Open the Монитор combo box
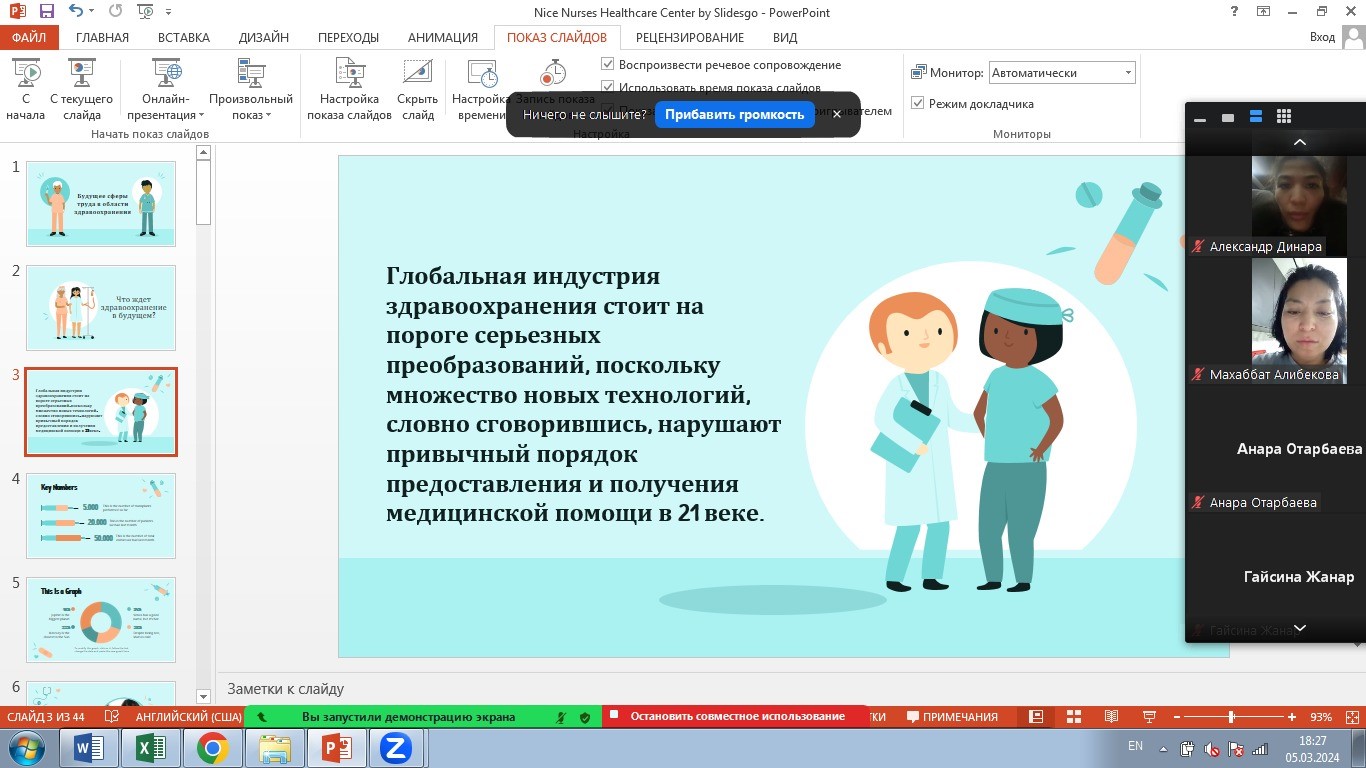 coord(1062,73)
